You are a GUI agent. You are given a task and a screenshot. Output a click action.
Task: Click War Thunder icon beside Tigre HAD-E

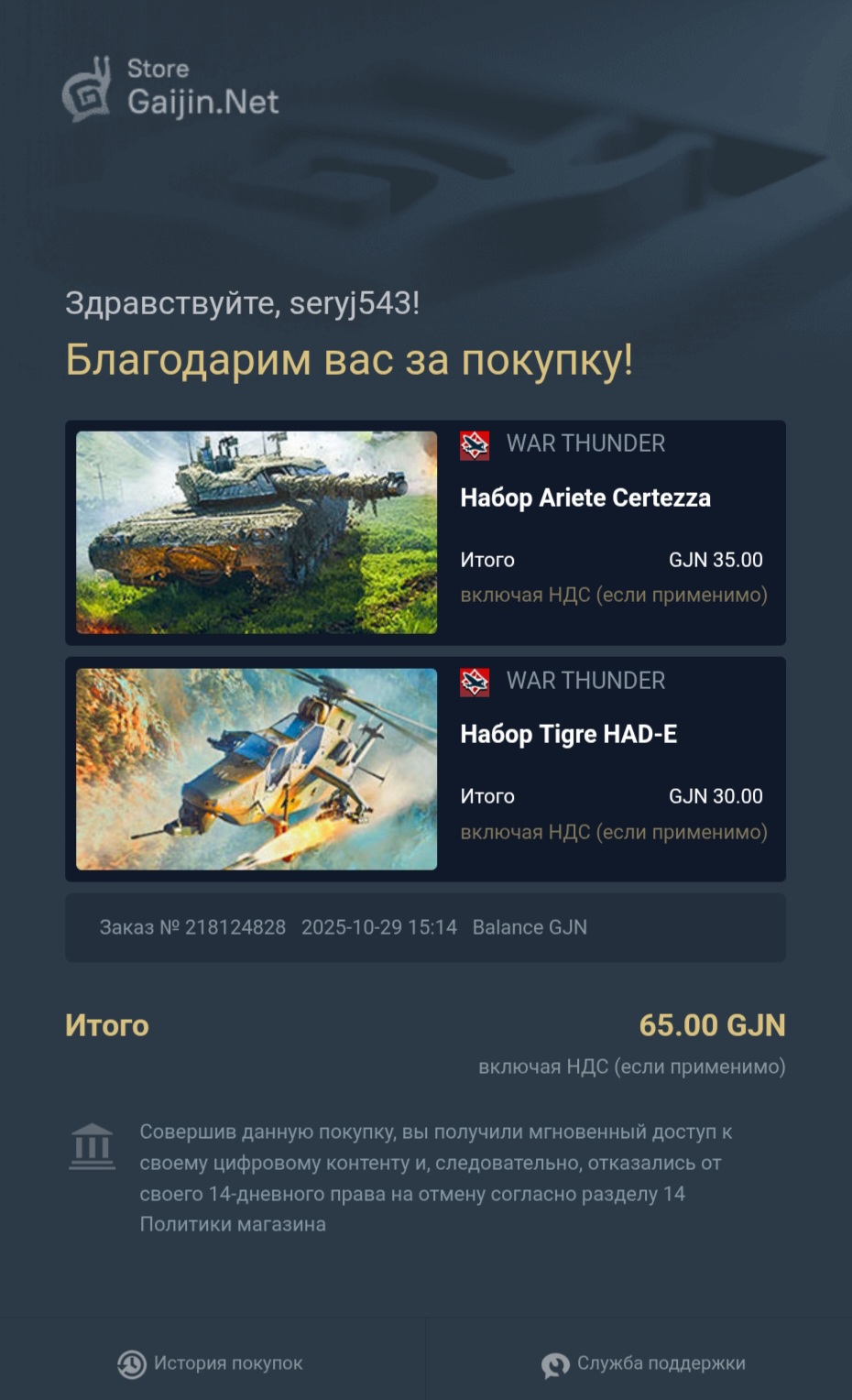tap(475, 682)
